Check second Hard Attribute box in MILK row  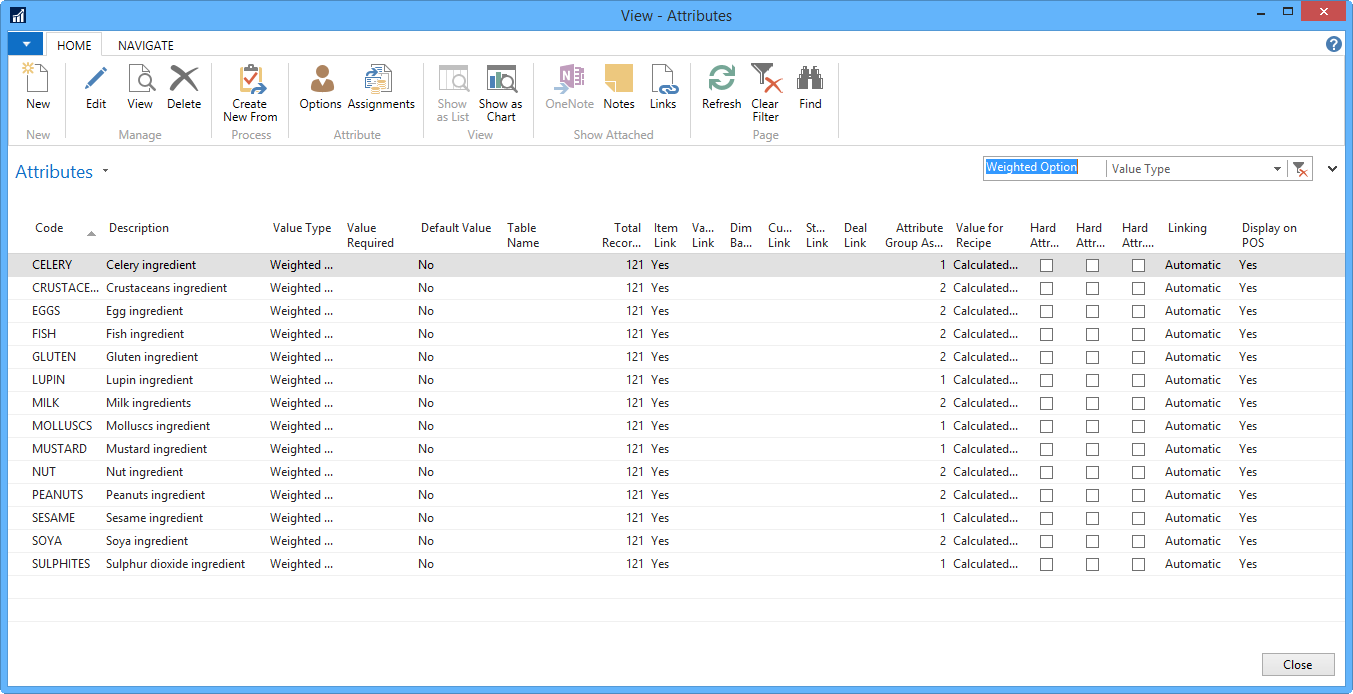coord(1092,404)
